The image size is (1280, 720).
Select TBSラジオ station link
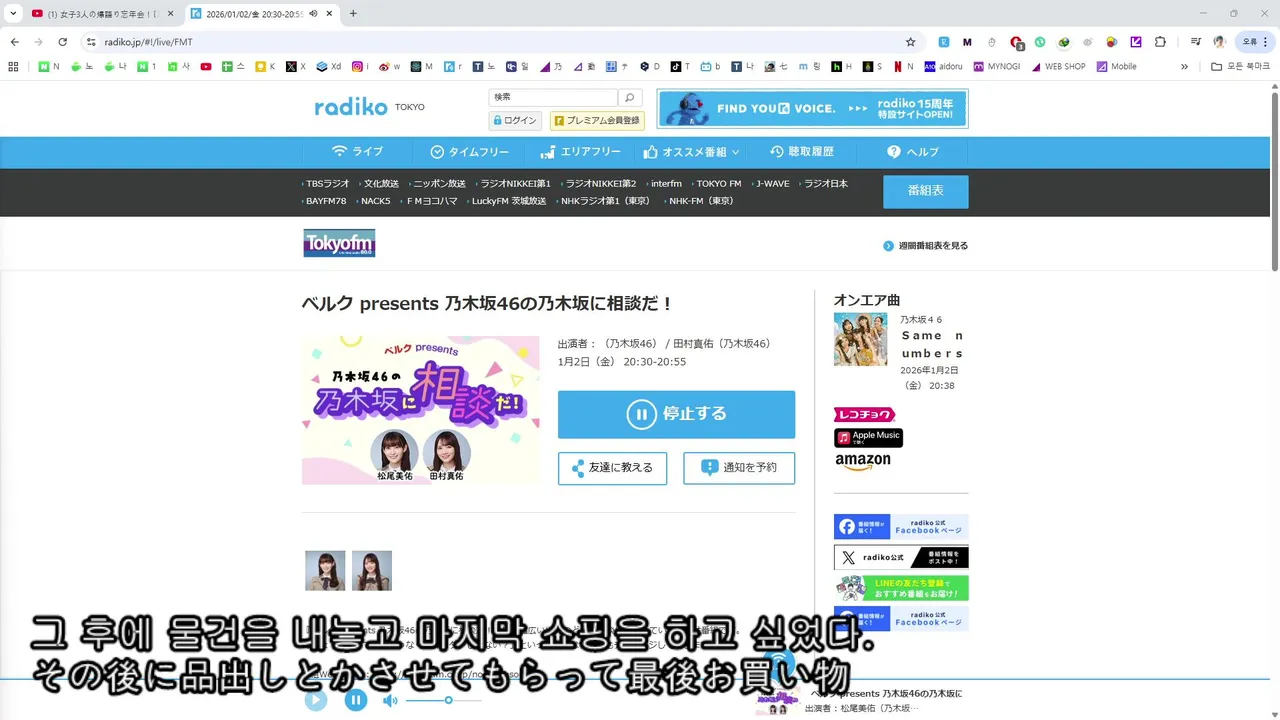[327, 184]
